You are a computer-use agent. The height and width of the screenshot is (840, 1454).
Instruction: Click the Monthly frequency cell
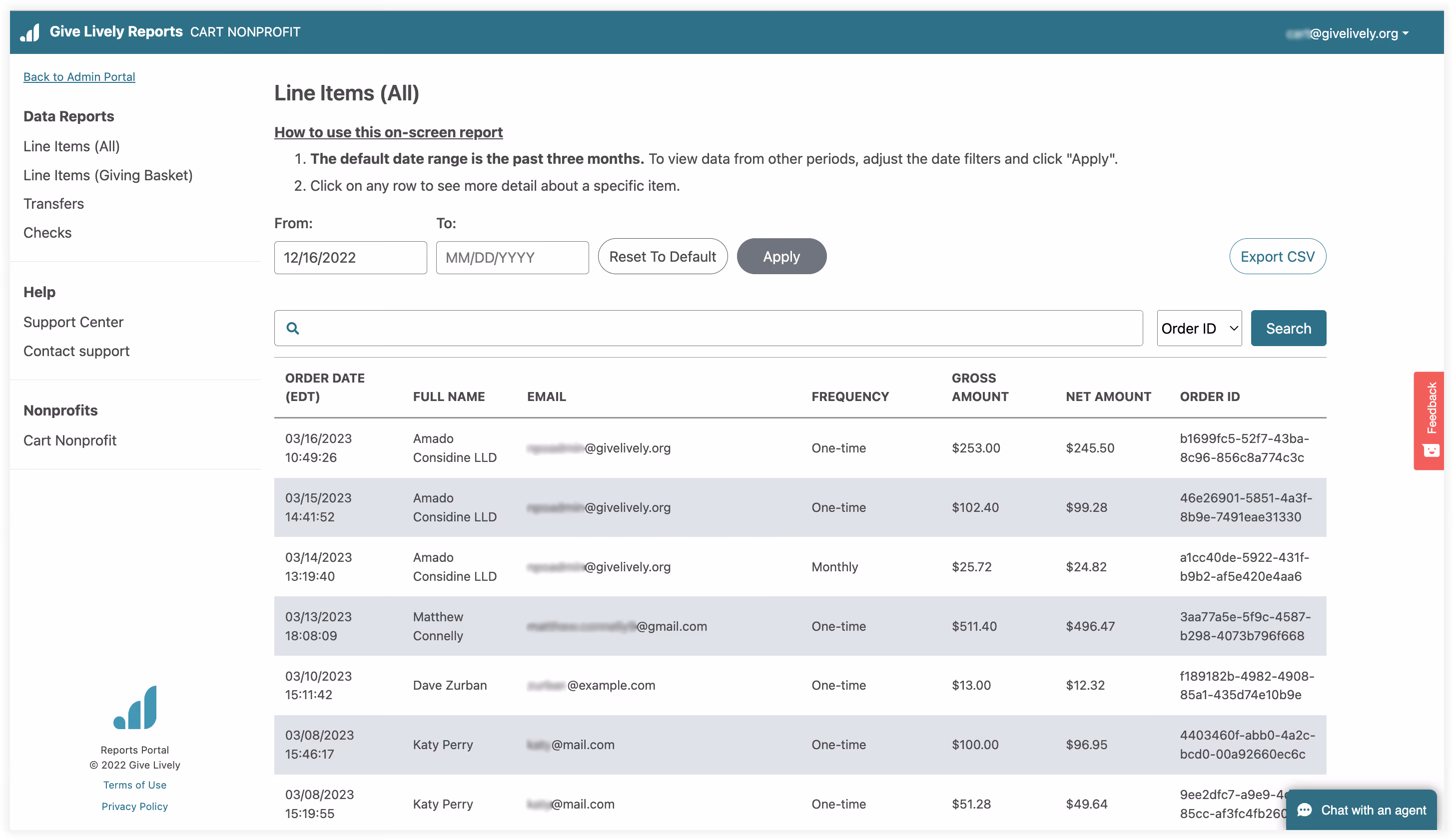tap(834, 567)
